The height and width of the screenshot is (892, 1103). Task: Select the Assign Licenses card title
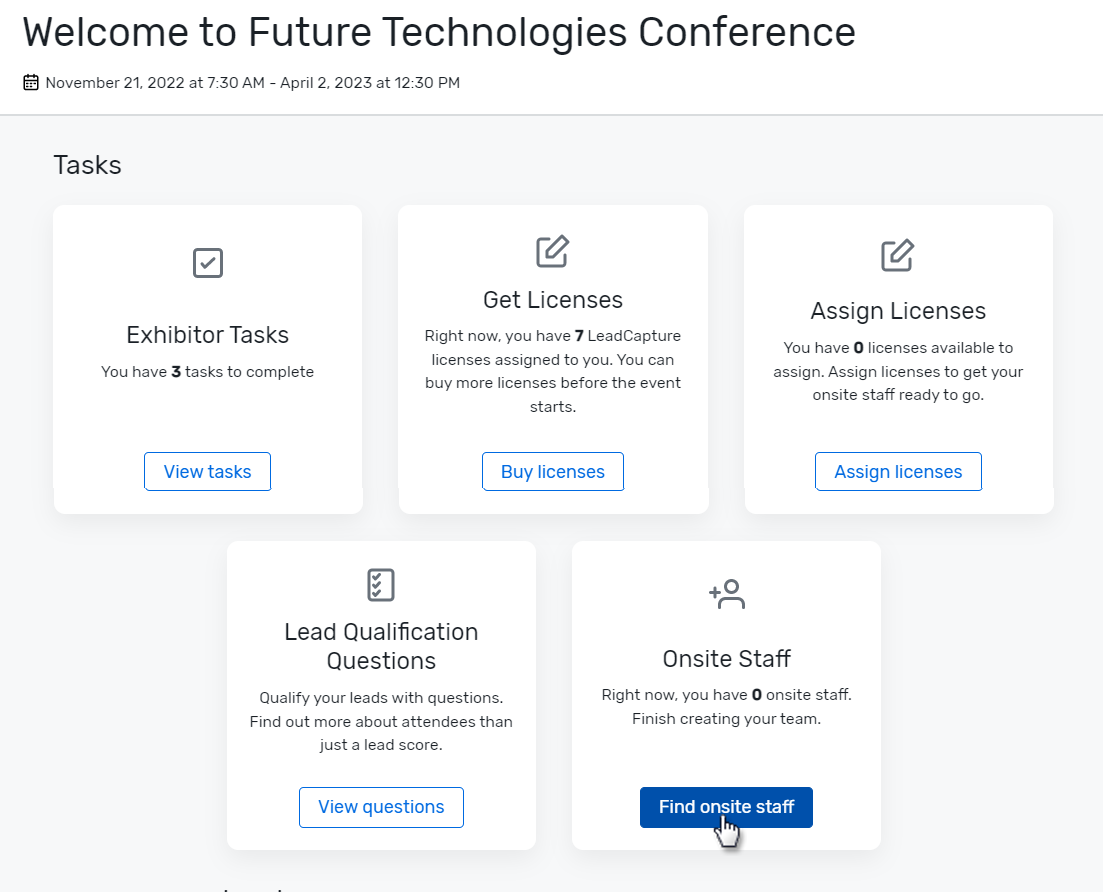[x=898, y=311]
